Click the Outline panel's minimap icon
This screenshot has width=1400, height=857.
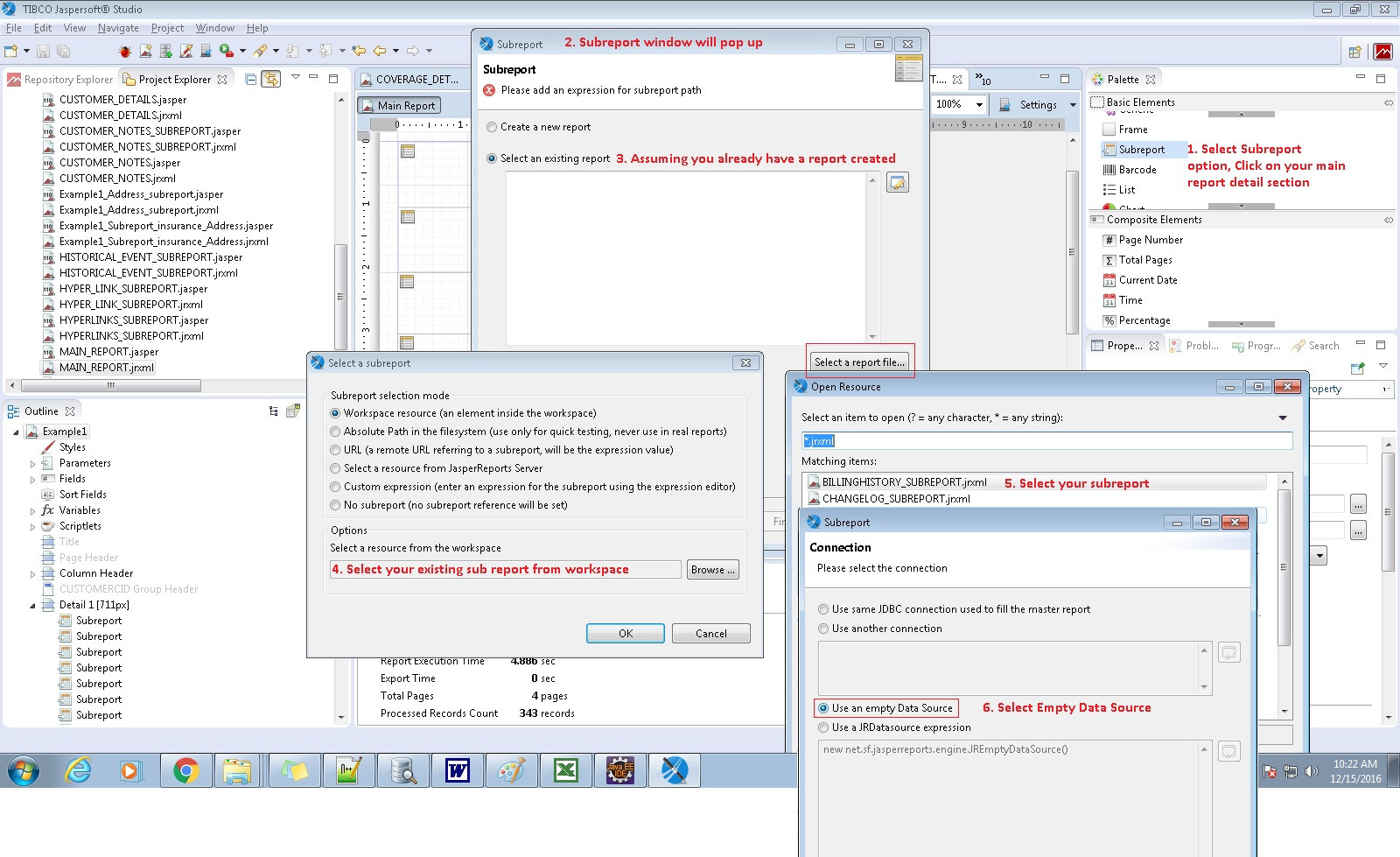(x=293, y=411)
